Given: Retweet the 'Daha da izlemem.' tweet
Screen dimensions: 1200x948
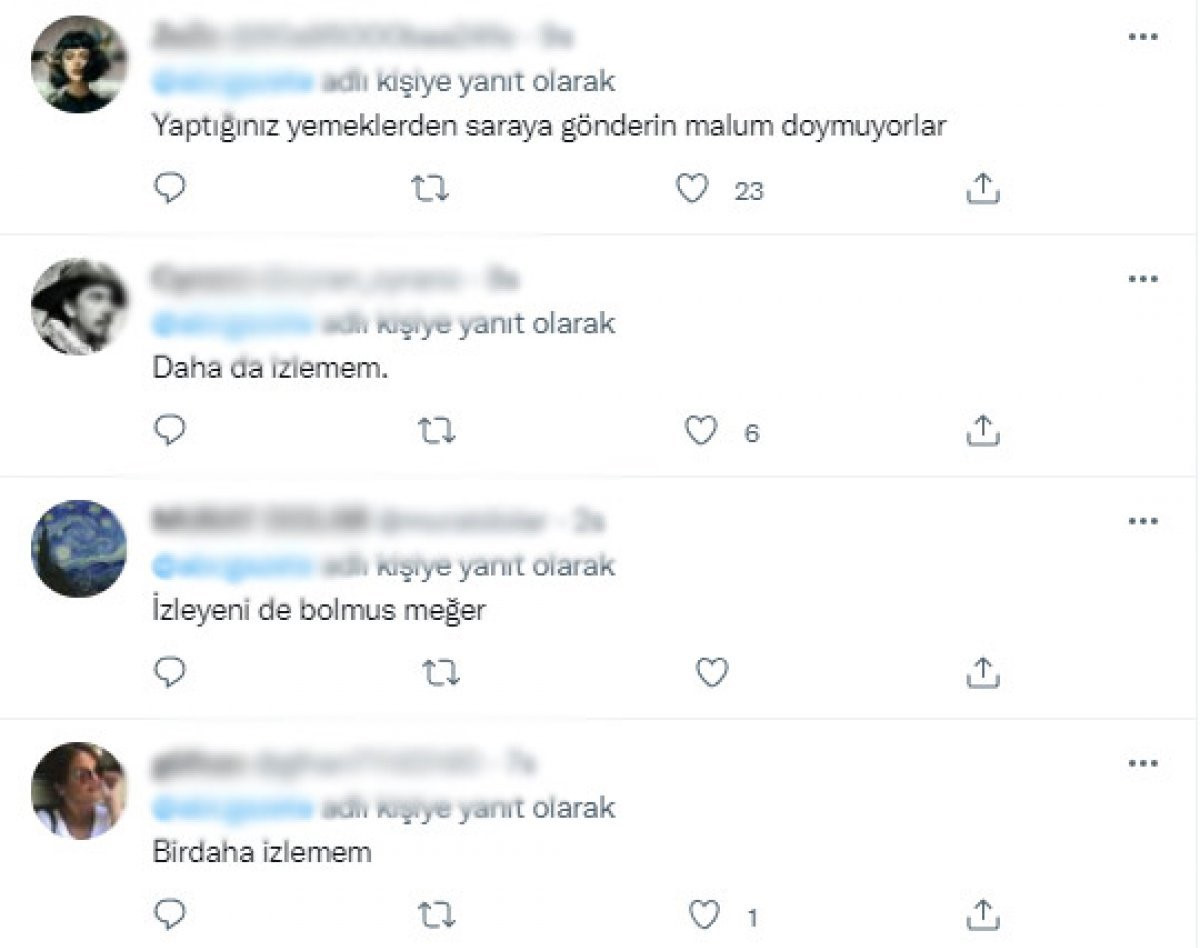Looking at the screenshot, I should (437, 430).
